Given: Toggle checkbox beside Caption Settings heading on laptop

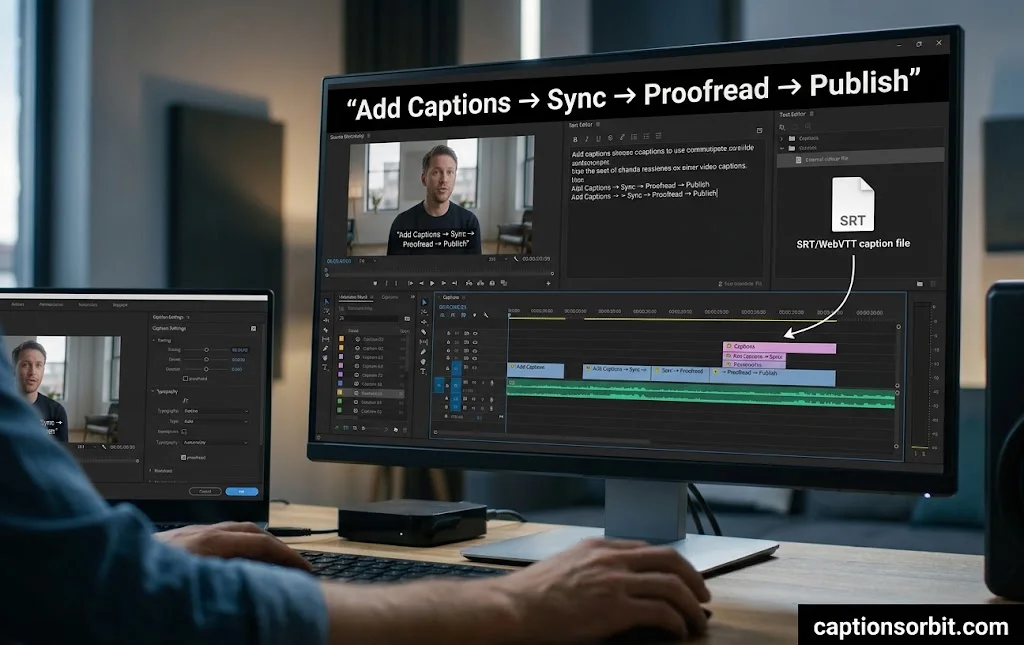Looking at the screenshot, I should point(253,328).
